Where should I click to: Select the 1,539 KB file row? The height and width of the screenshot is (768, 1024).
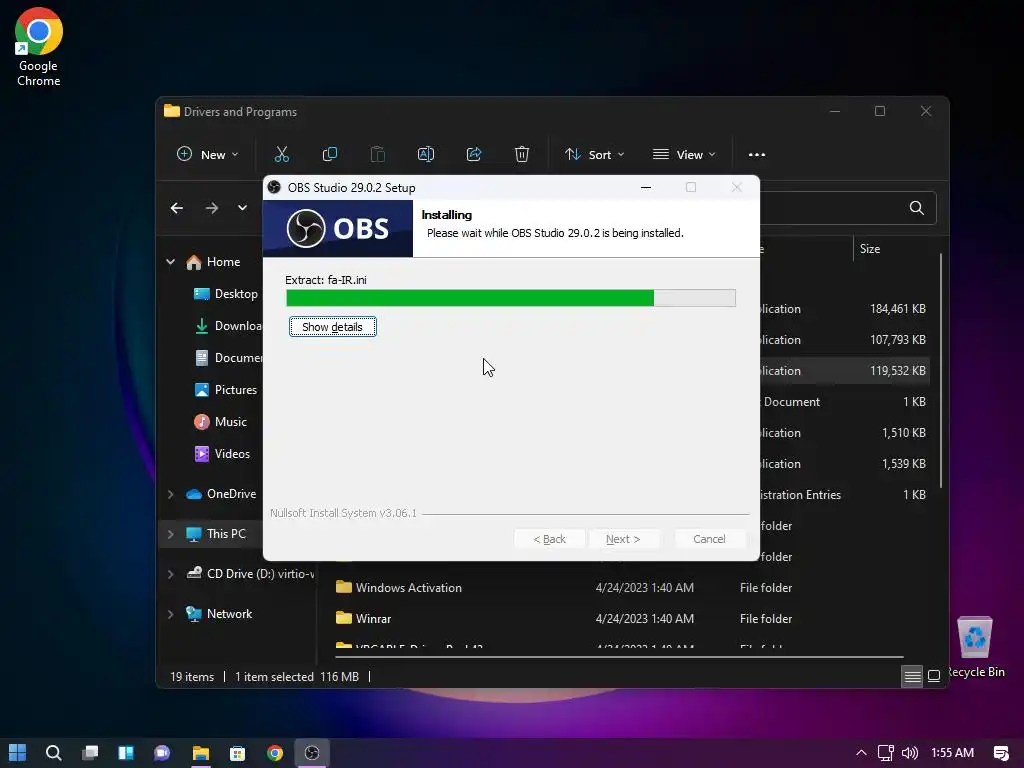(844, 464)
